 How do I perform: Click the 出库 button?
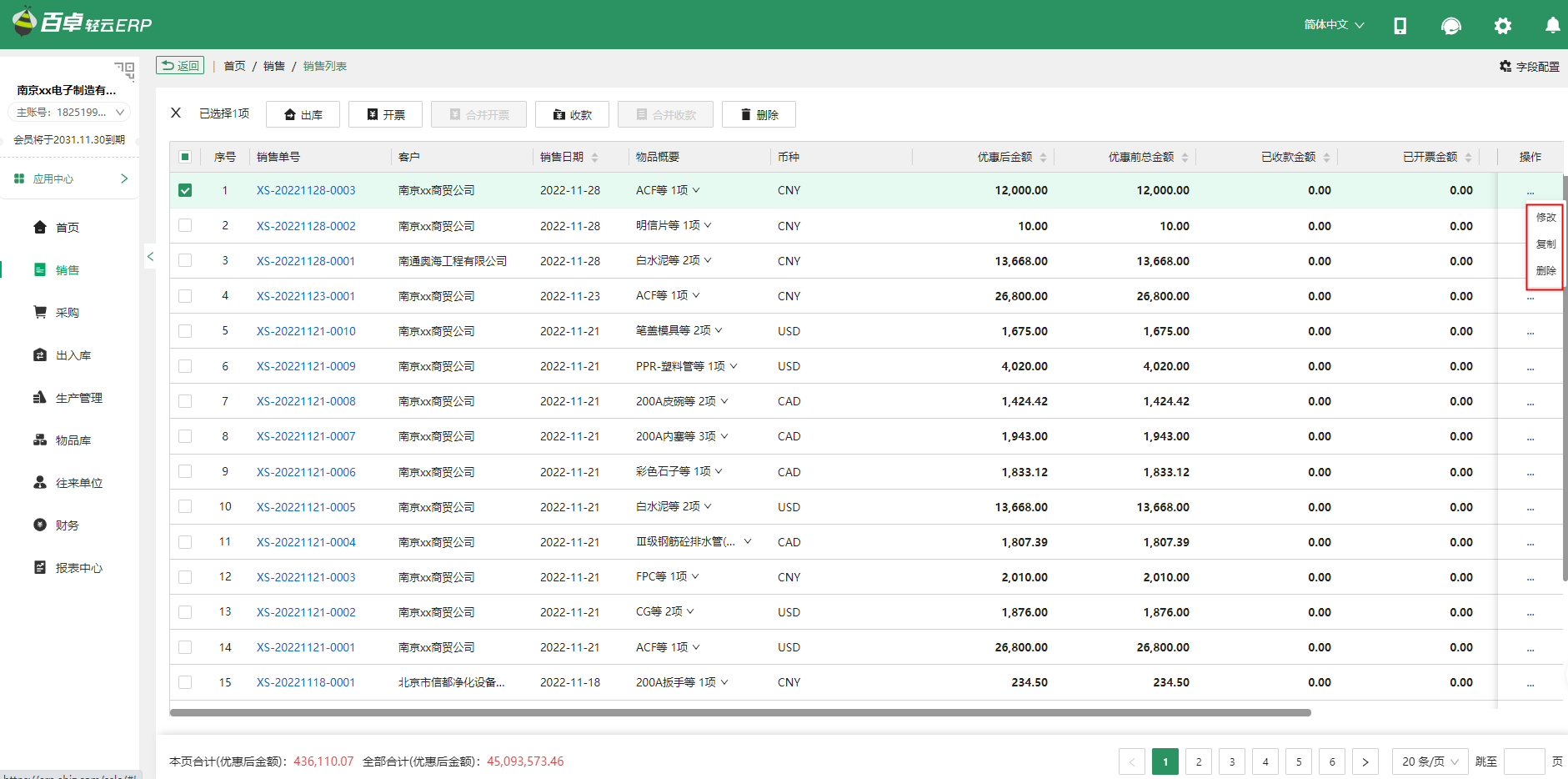point(303,114)
